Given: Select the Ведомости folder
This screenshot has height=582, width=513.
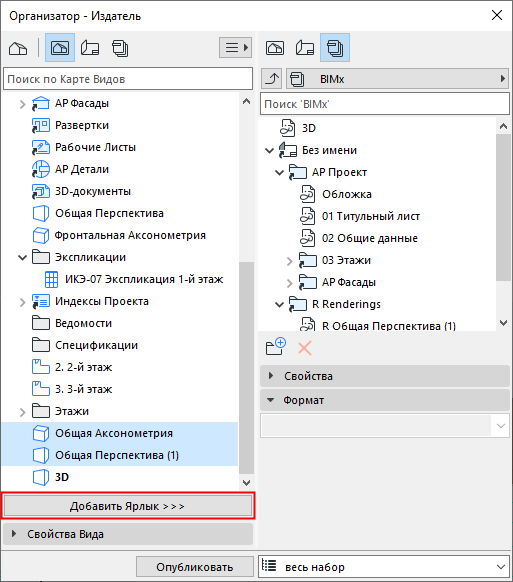Looking at the screenshot, I should tap(83, 323).
